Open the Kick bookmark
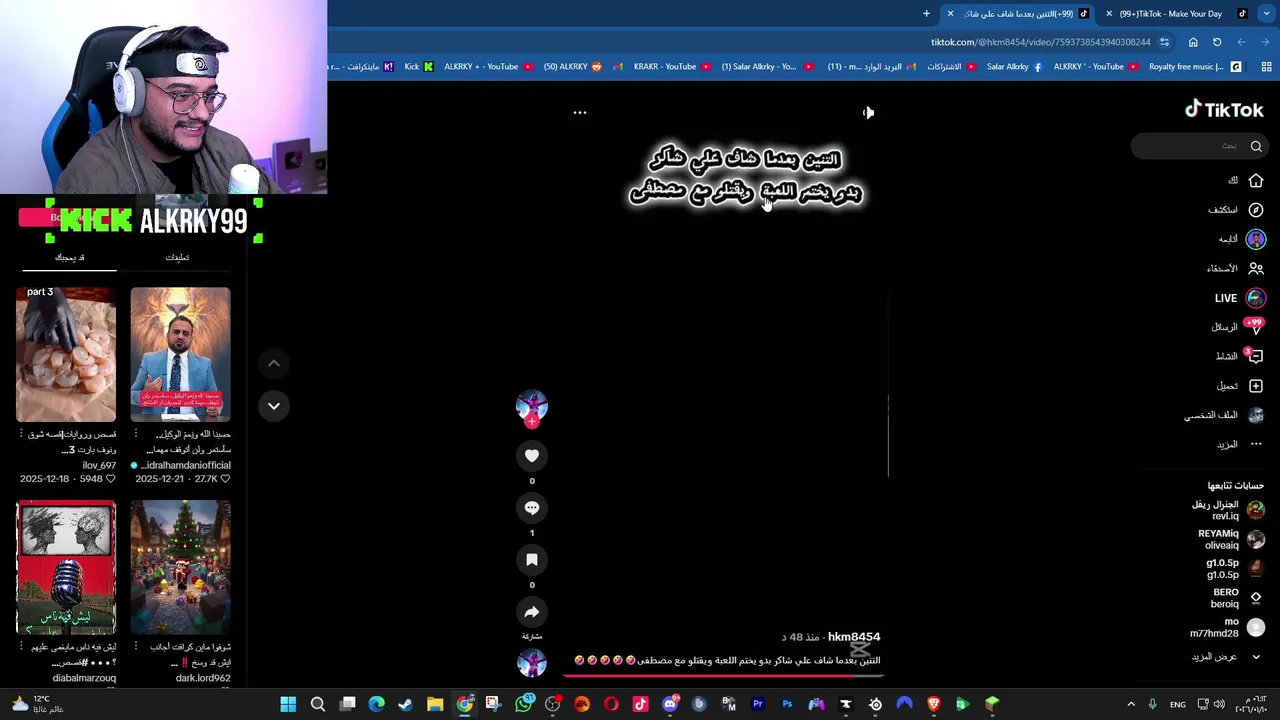This screenshot has height=720, width=1280. click(x=419, y=67)
